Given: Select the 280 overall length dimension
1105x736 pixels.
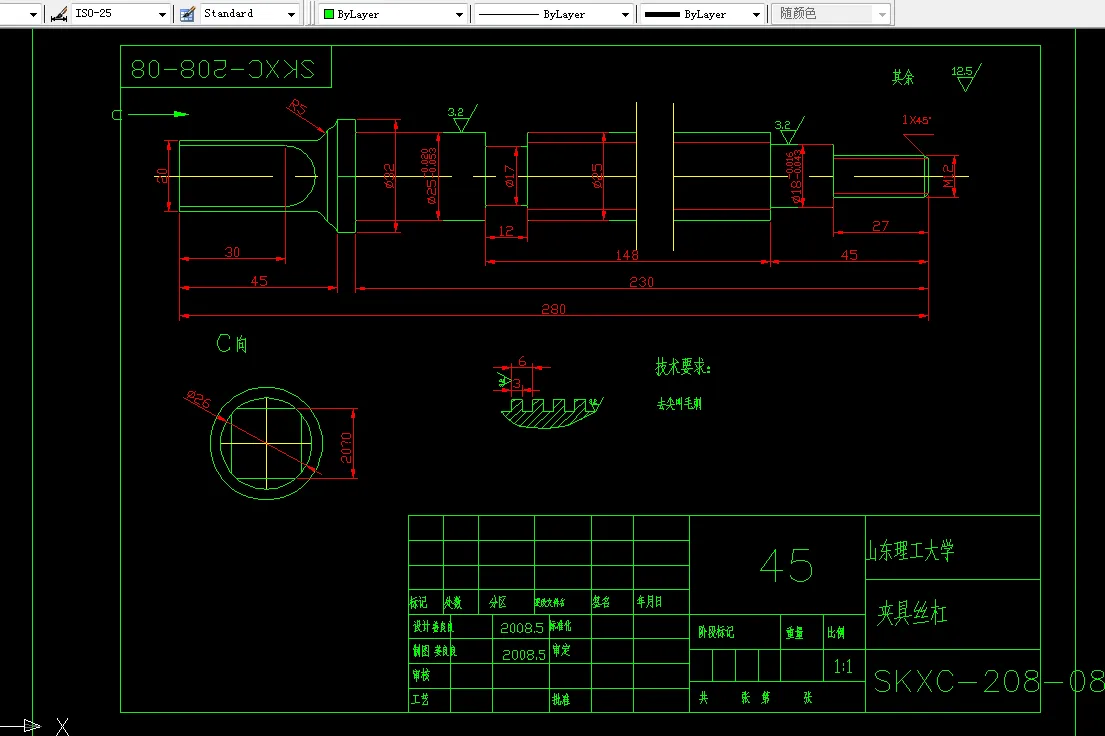Looking at the screenshot, I should (553, 309).
